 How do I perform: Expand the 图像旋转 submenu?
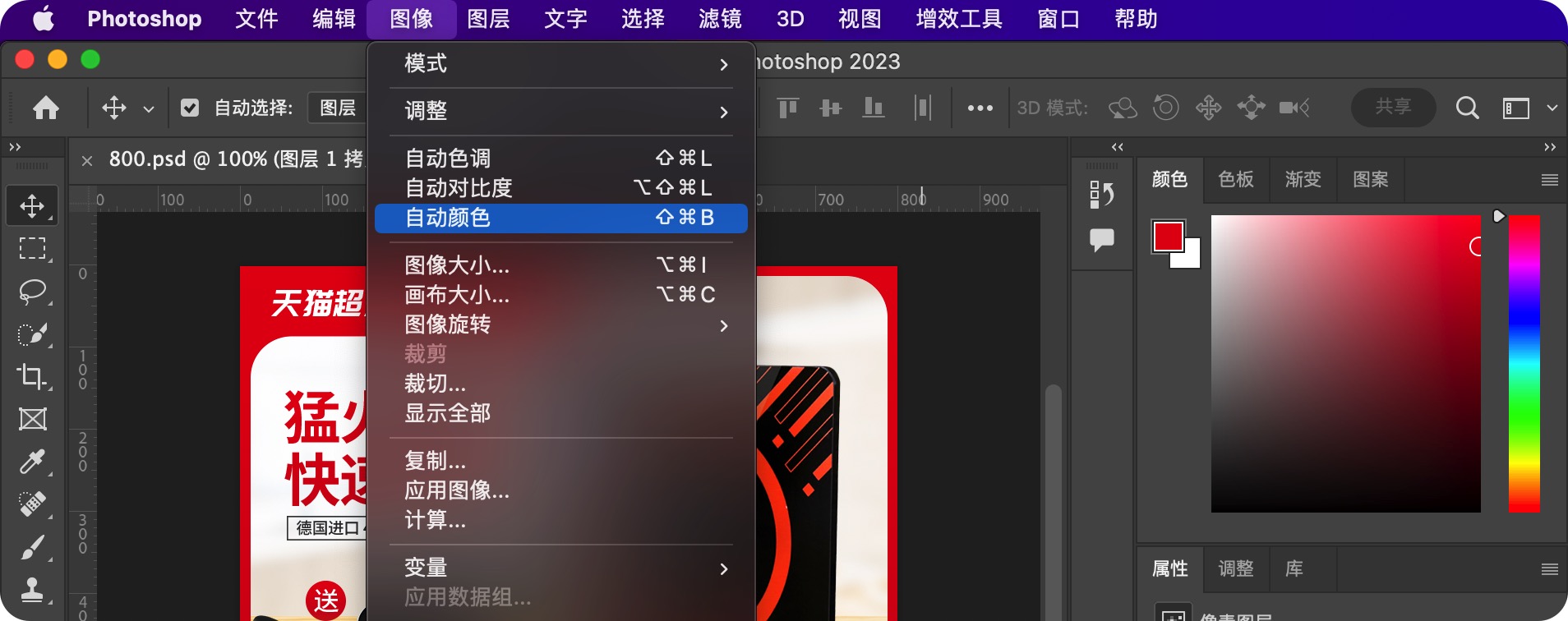[560, 324]
